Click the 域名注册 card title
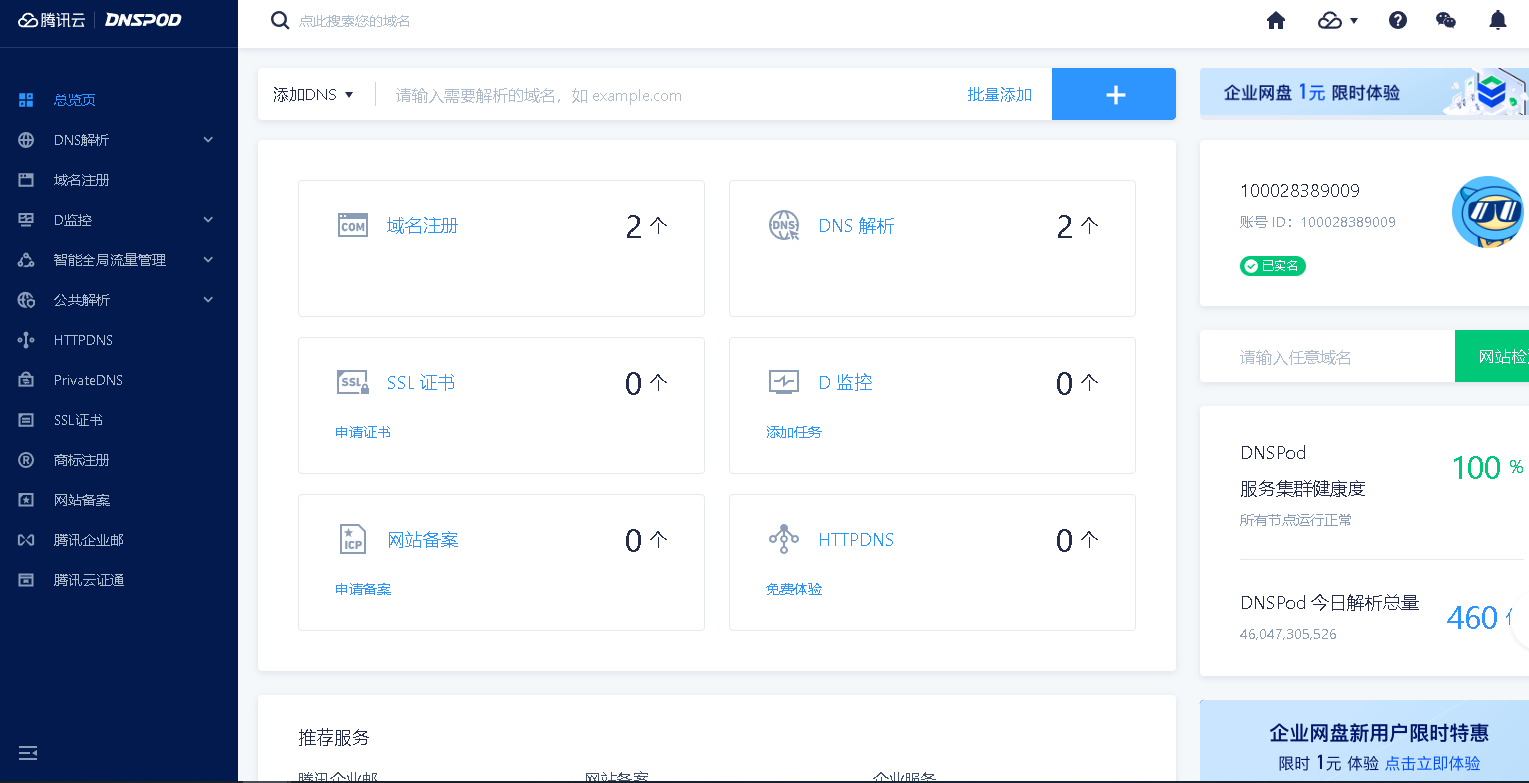 click(422, 226)
